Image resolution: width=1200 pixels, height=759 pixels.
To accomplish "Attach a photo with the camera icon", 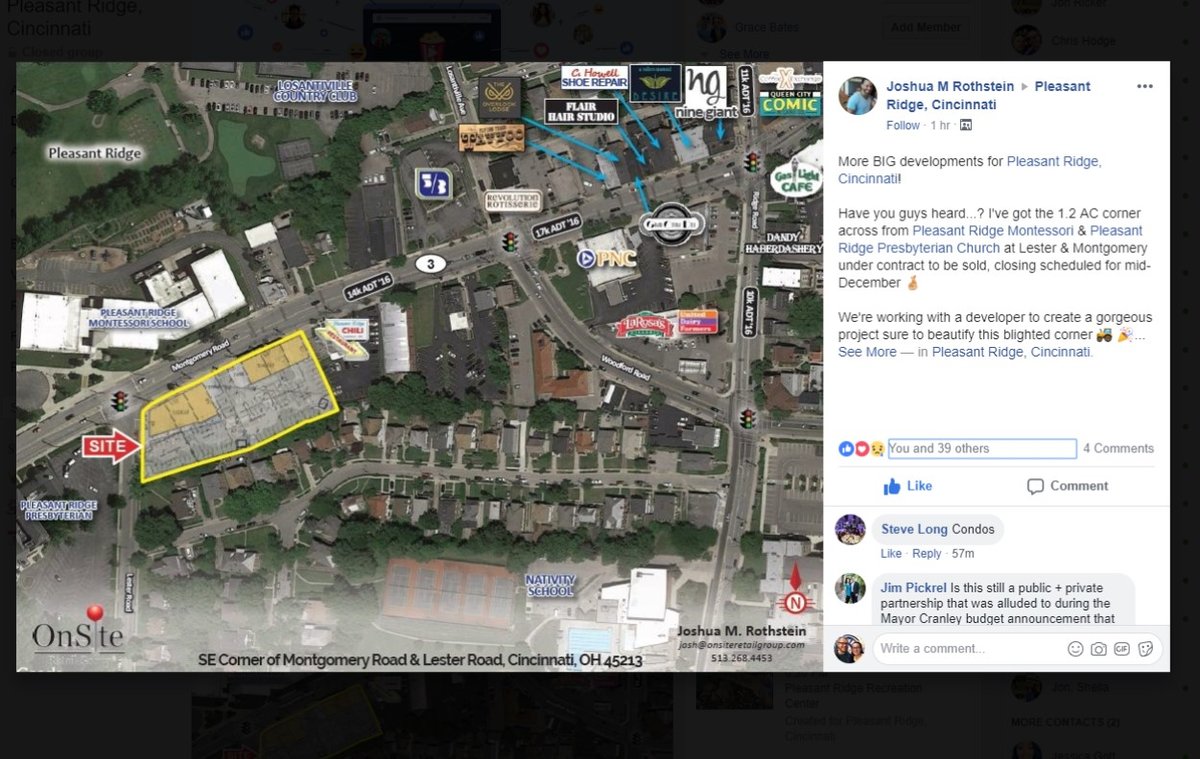I will [x=1099, y=649].
